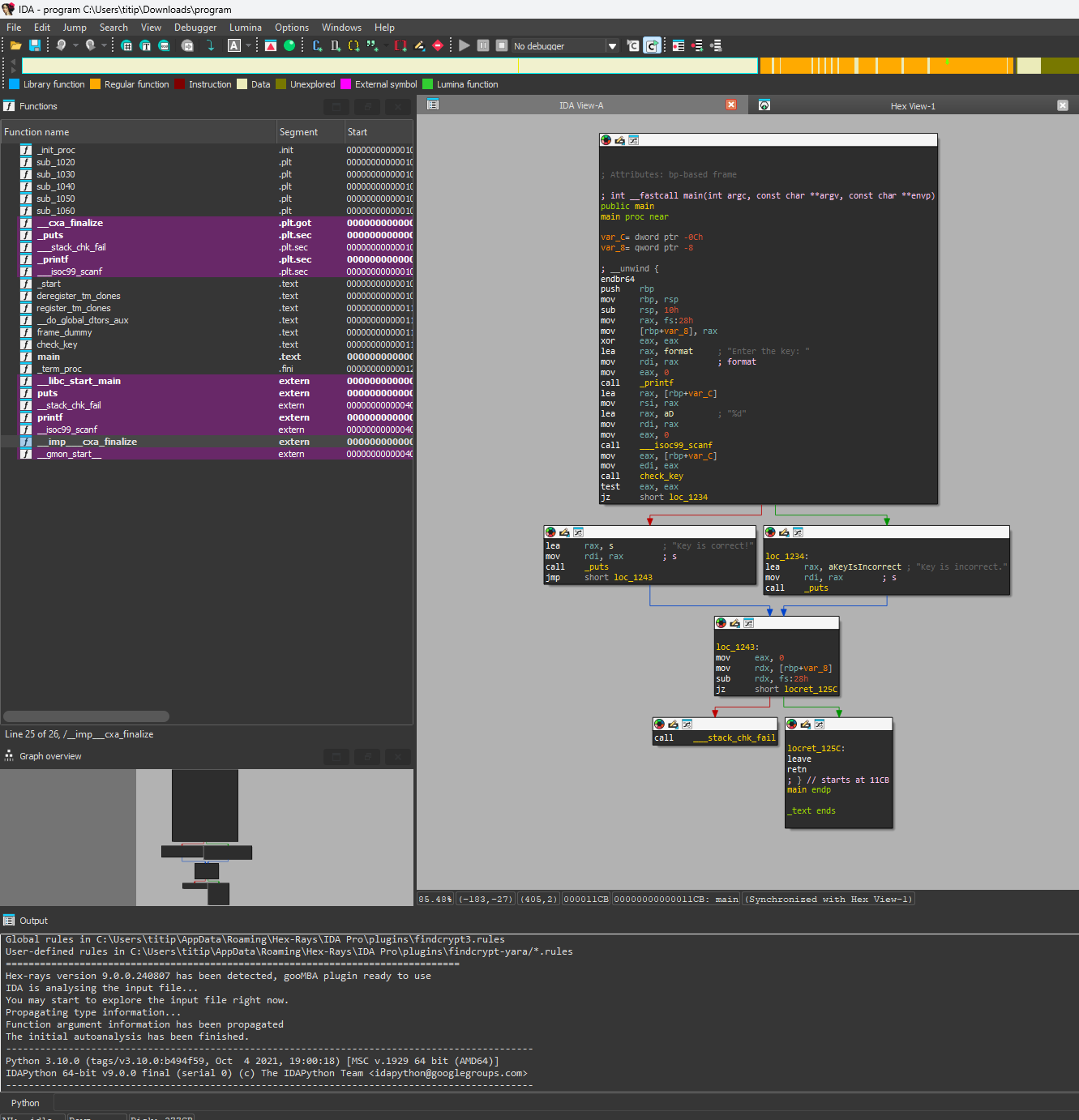Click the Jump back arrow icon

click(x=62, y=45)
